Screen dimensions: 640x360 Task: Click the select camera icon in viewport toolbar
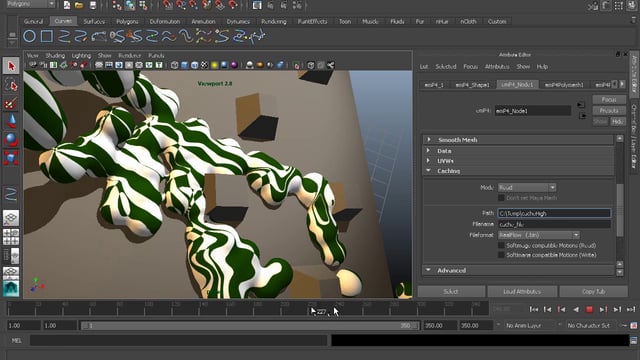(33, 65)
